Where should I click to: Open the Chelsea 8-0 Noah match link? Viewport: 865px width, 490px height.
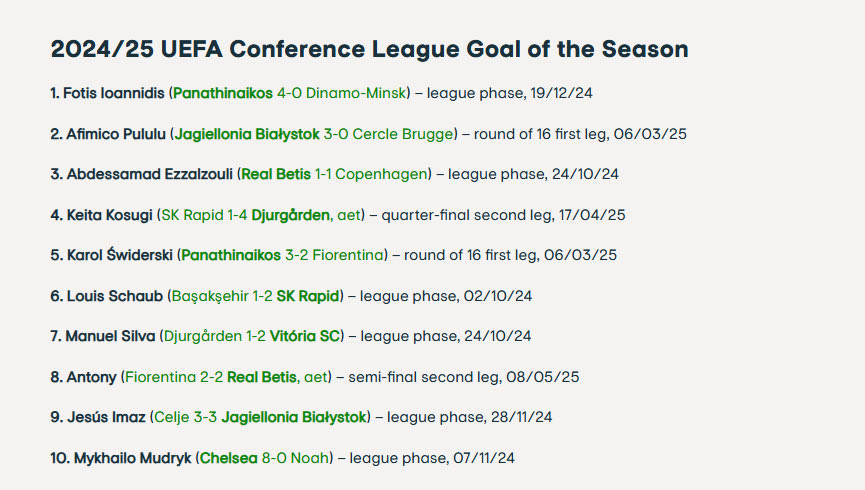pyautogui.click(x=264, y=458)
